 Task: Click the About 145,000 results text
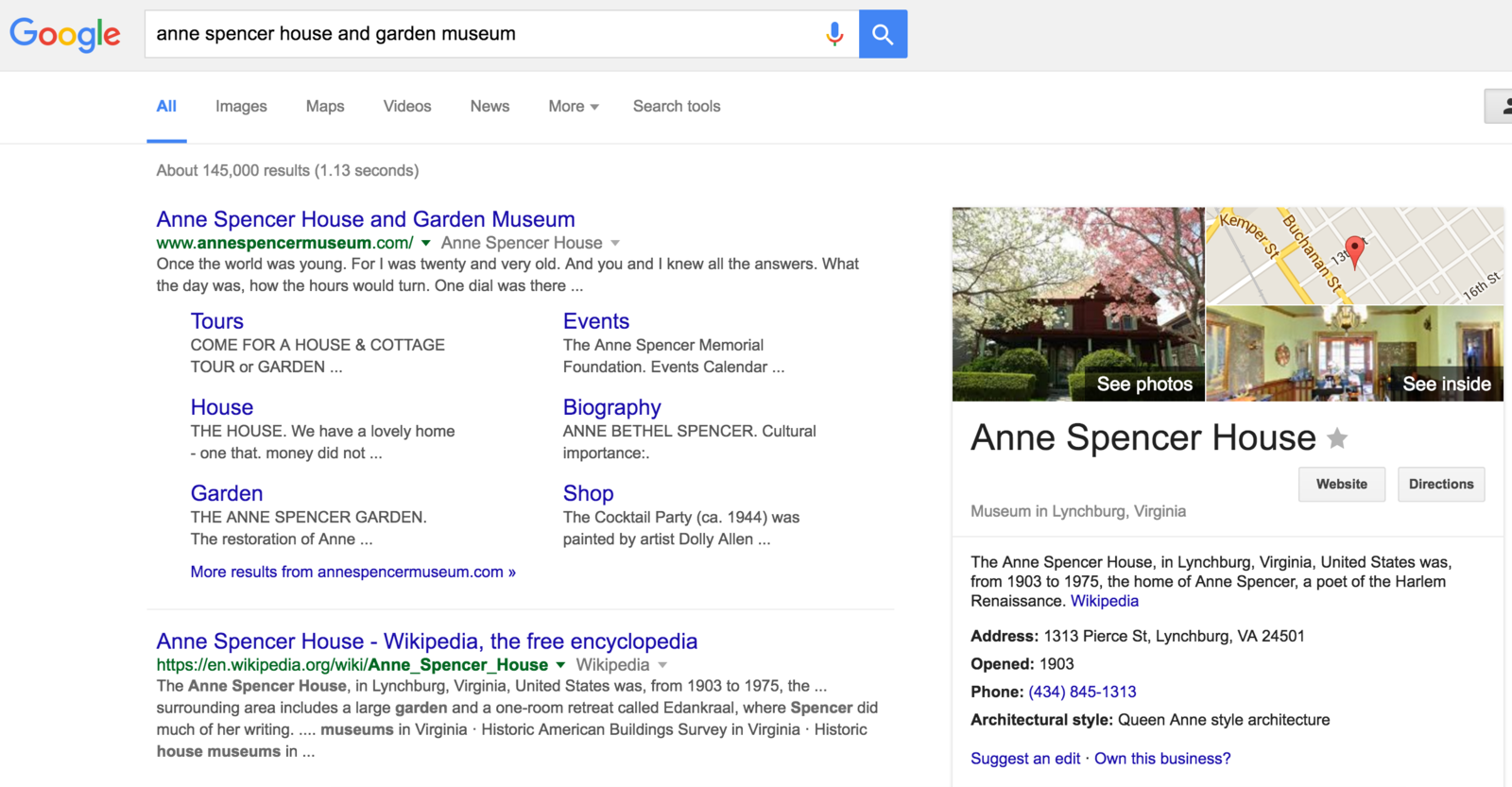(287, 171)
